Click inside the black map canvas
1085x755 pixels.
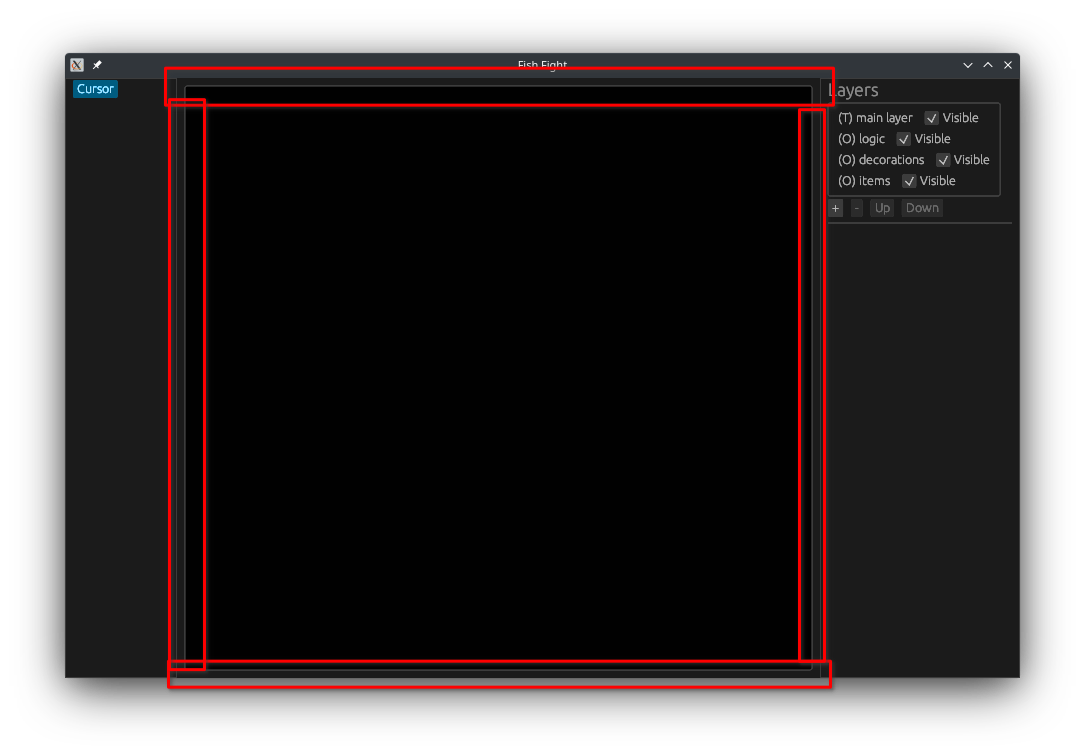(x=500, y=380)
